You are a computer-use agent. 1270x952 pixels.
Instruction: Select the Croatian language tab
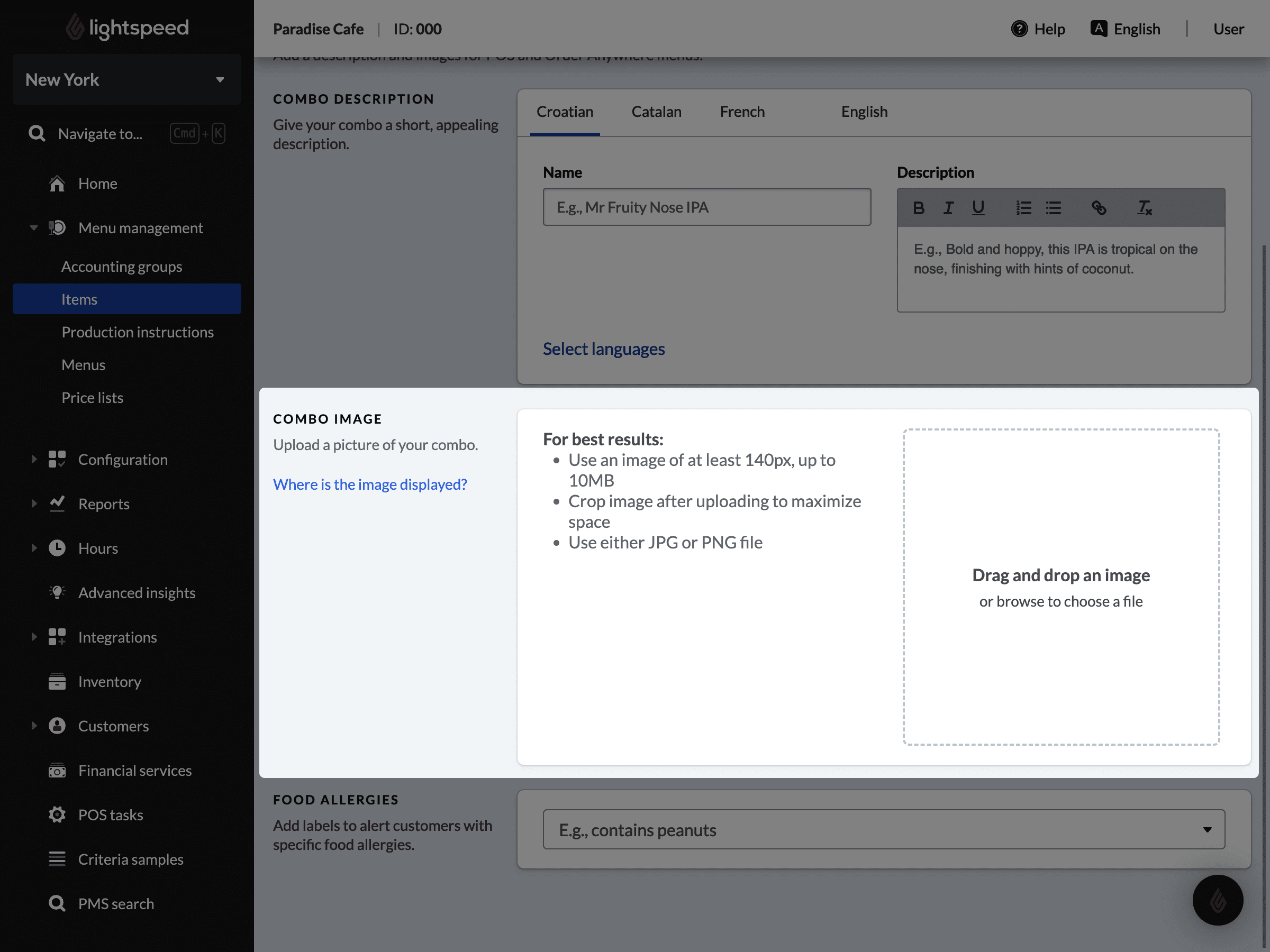coord(565,112)
